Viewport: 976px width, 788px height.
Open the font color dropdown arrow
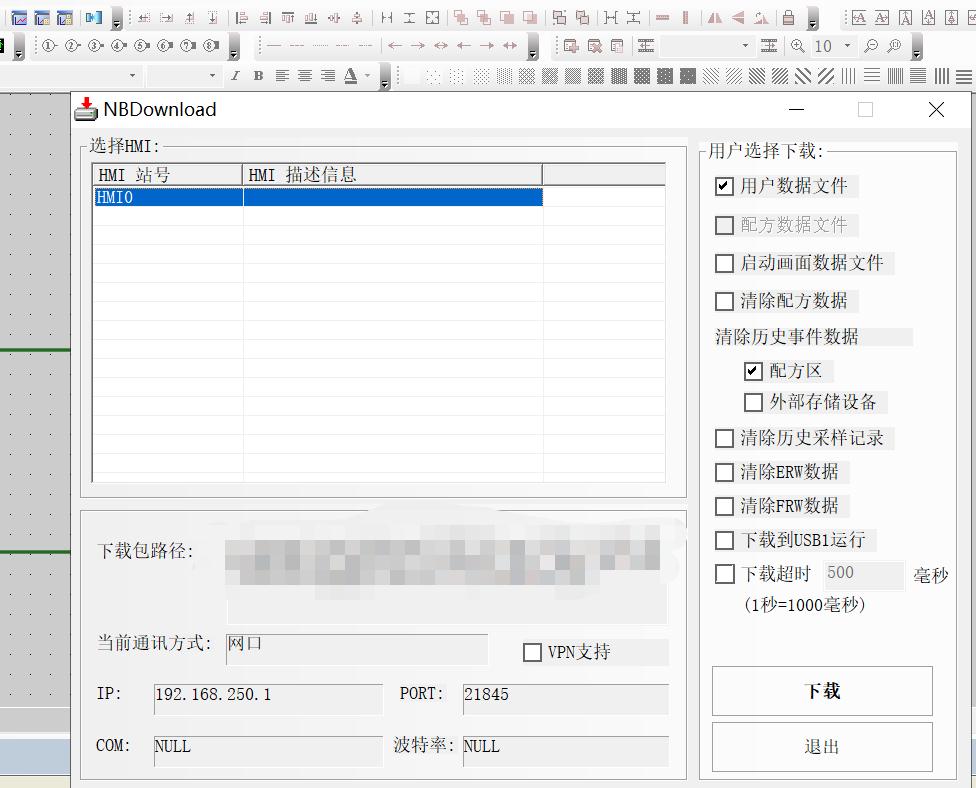coord(367,76)
